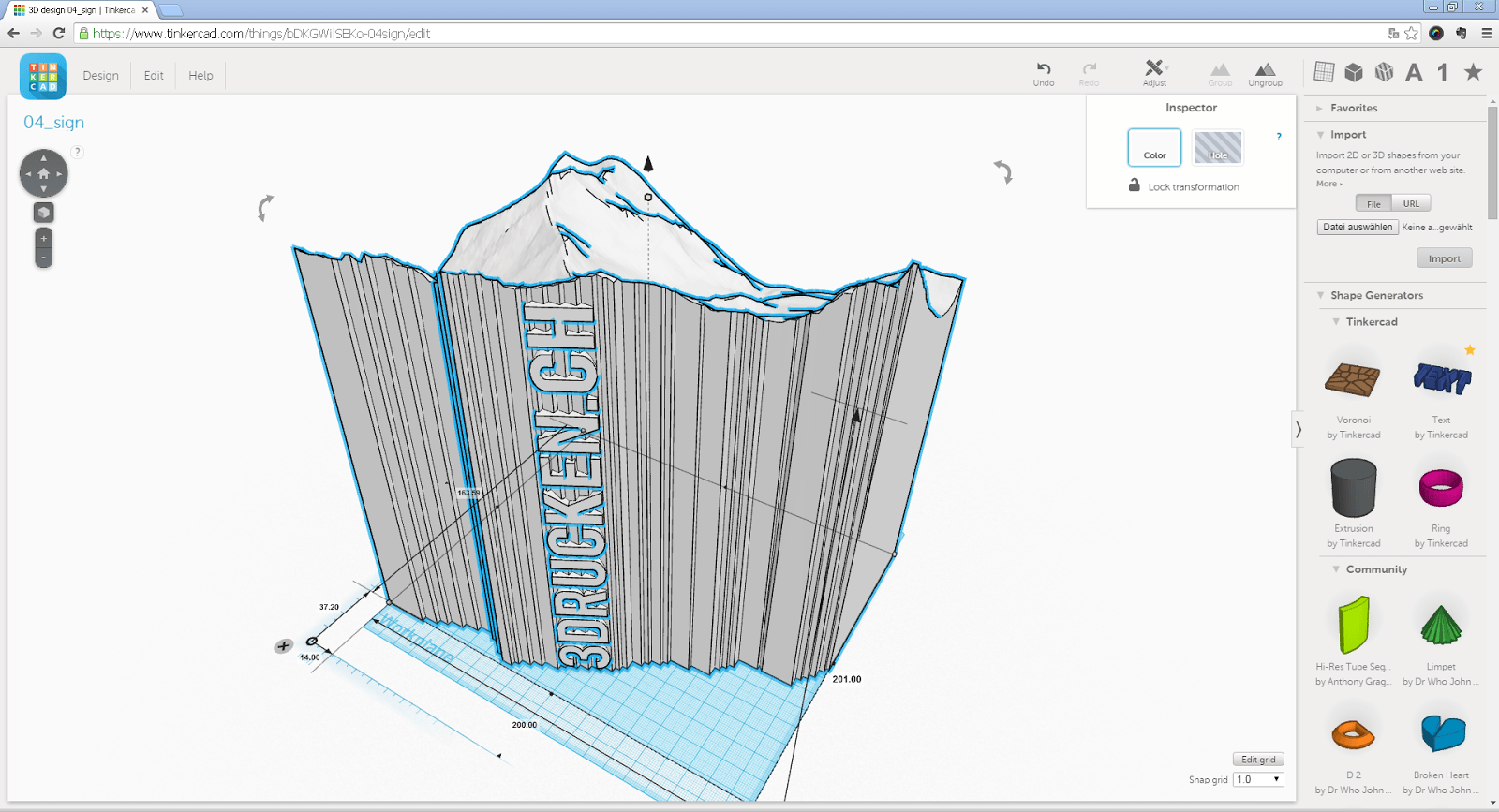The image size is (1499, 812).
Task: Click the rotate handle at left of model
Action: click(265, 208)
